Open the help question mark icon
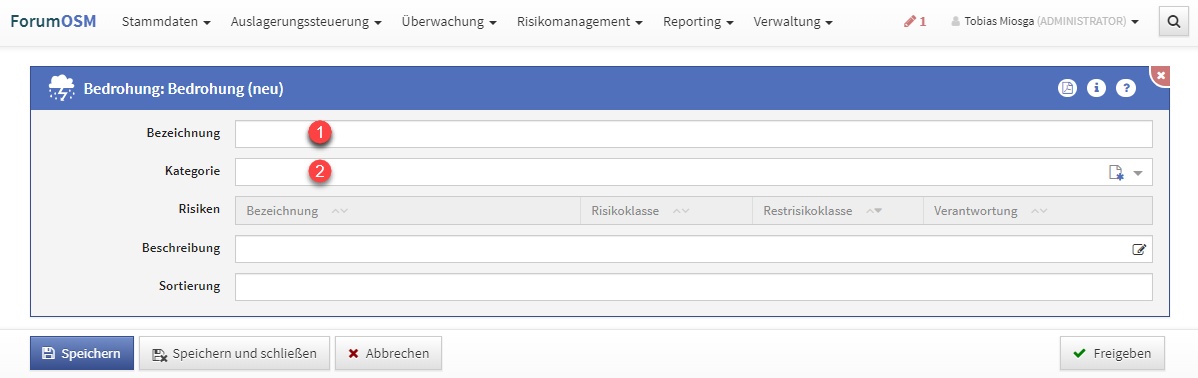 pos(1125,88)
